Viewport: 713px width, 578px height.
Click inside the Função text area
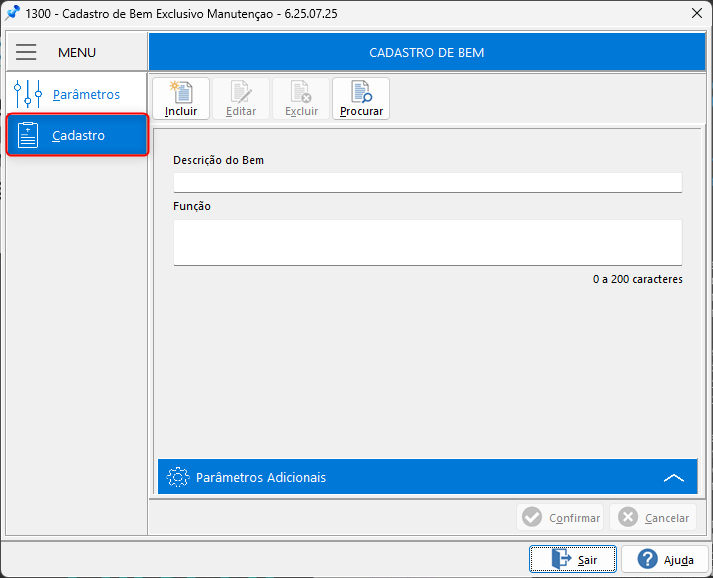click(427, 242)
